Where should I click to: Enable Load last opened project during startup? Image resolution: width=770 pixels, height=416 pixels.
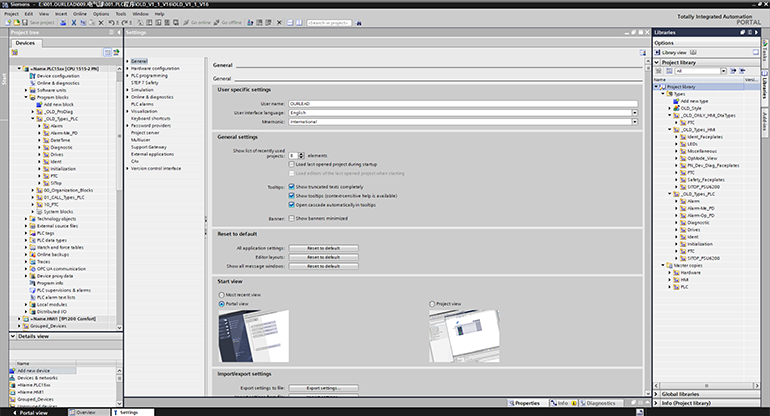pyautogui.click(x=291, y=164)
